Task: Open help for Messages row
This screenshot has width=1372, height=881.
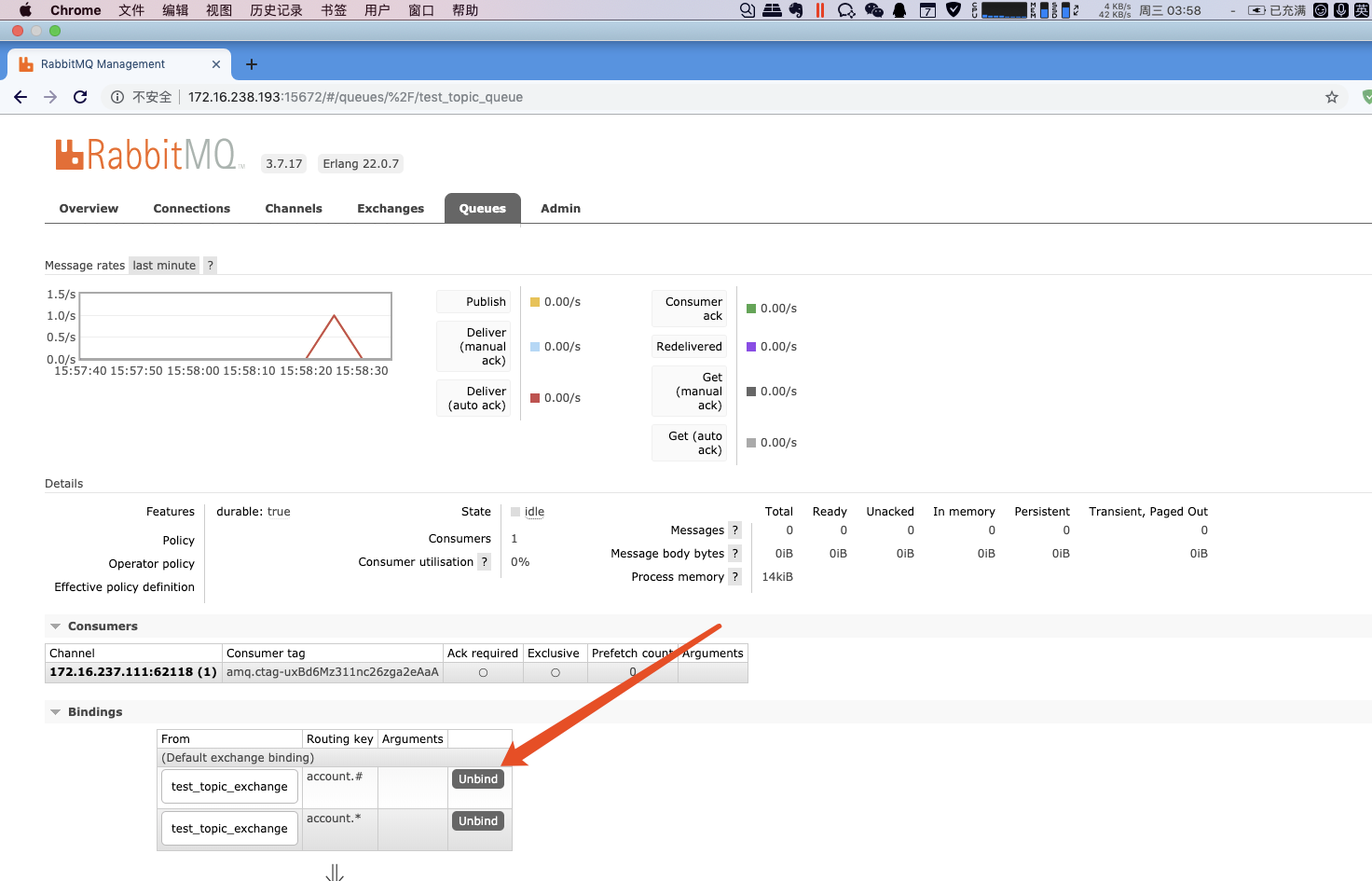Action: pyautogui.click(x=734, y=530)
